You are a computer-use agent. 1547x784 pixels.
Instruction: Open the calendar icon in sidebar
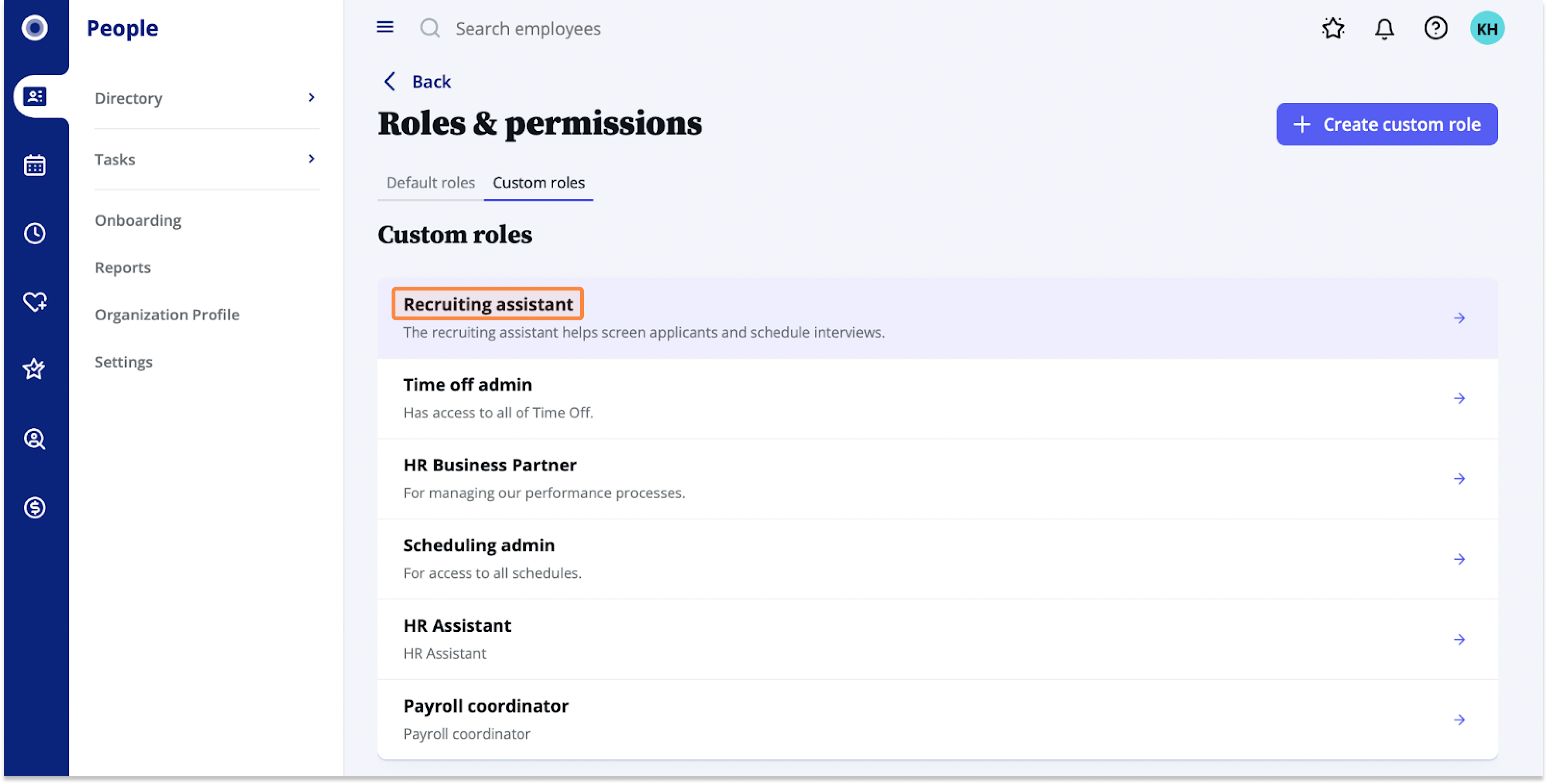(35, 165)
